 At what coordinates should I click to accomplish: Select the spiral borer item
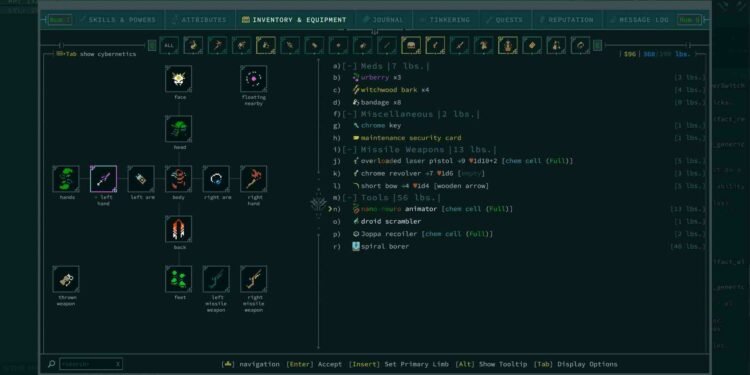519,246
